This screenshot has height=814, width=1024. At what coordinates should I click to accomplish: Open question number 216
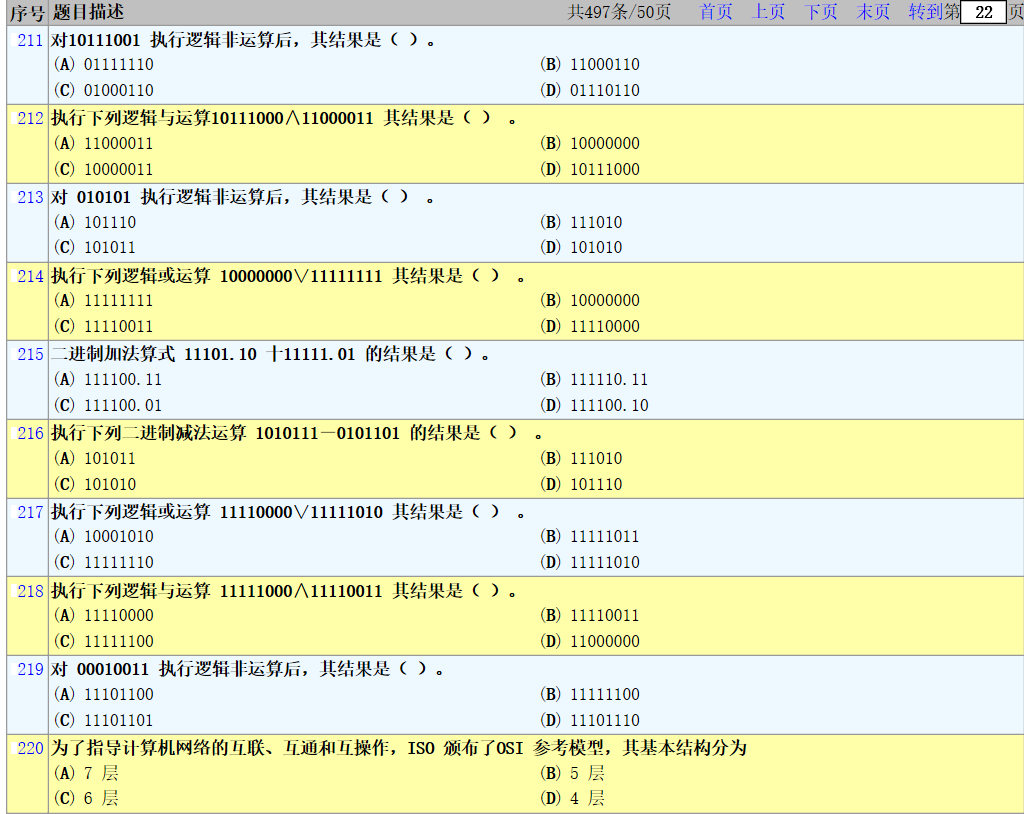tap(30, 433)
